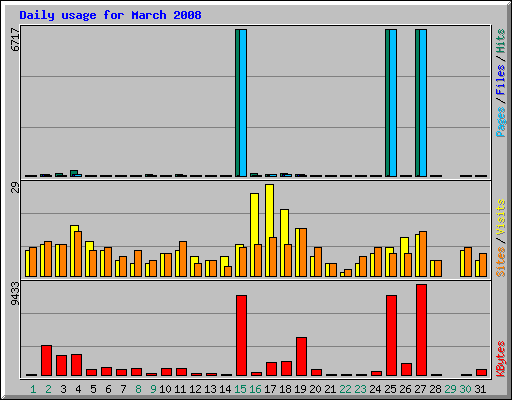This screenshot has height=400, width=512.
Task: Click the red "KBytes" legend label
Action: point(500,359)
